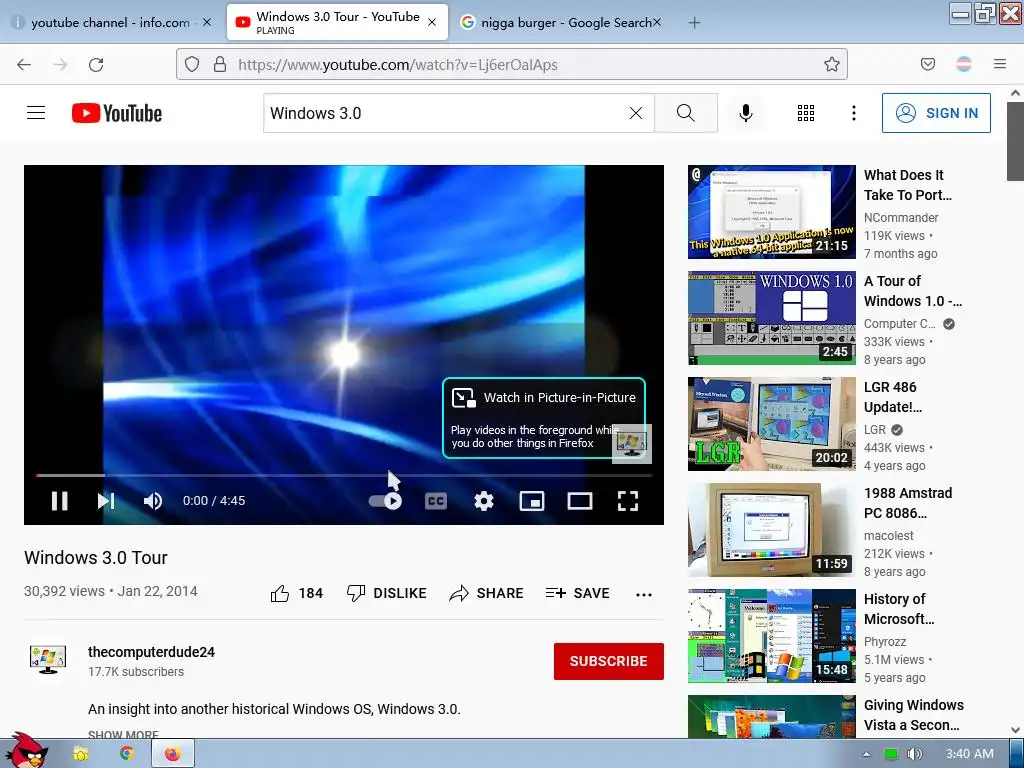Expand description with SHOW MORE
The height and width of the screenshot is (768, 1024).
(x=123, y=734)
